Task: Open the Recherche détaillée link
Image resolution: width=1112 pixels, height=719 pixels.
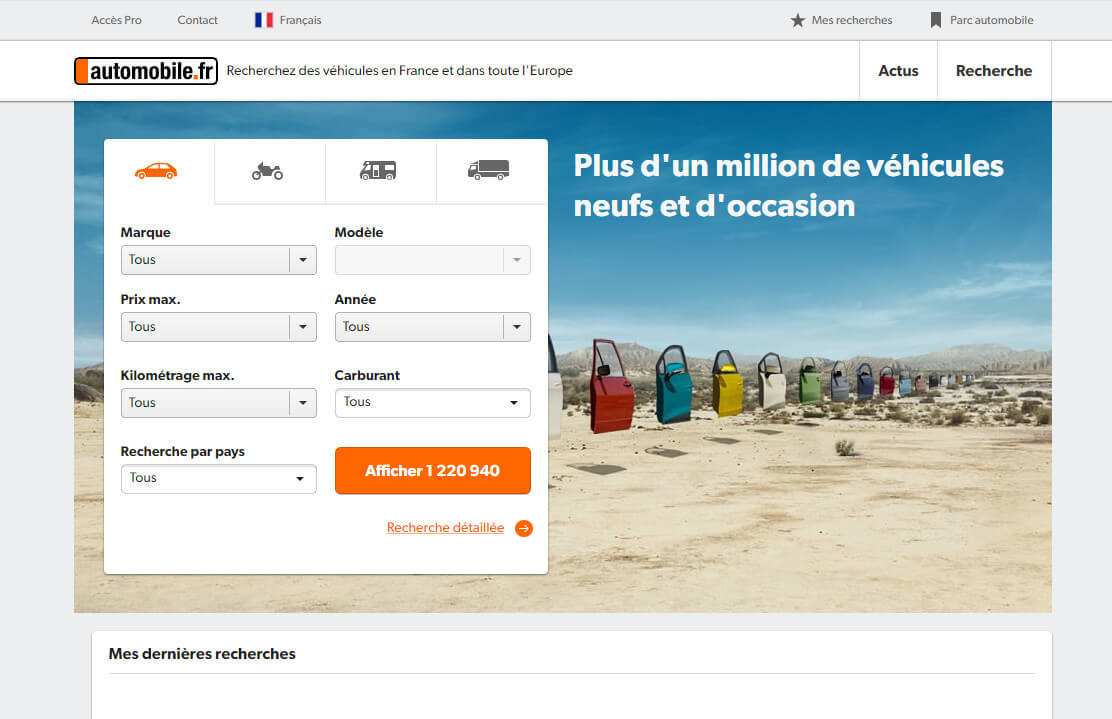Action: coord(445,528)
